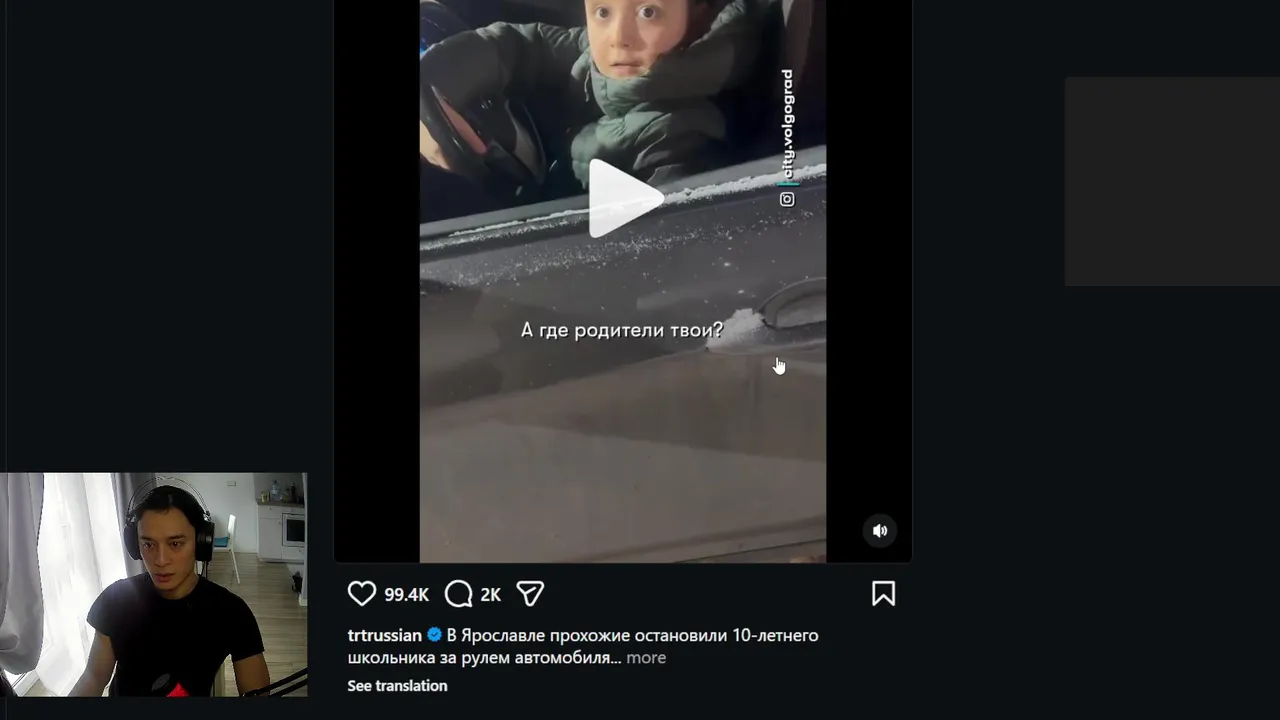The image size is (1280, 720).
Task: Click See translation below the caption
Action: pos(397,685)
